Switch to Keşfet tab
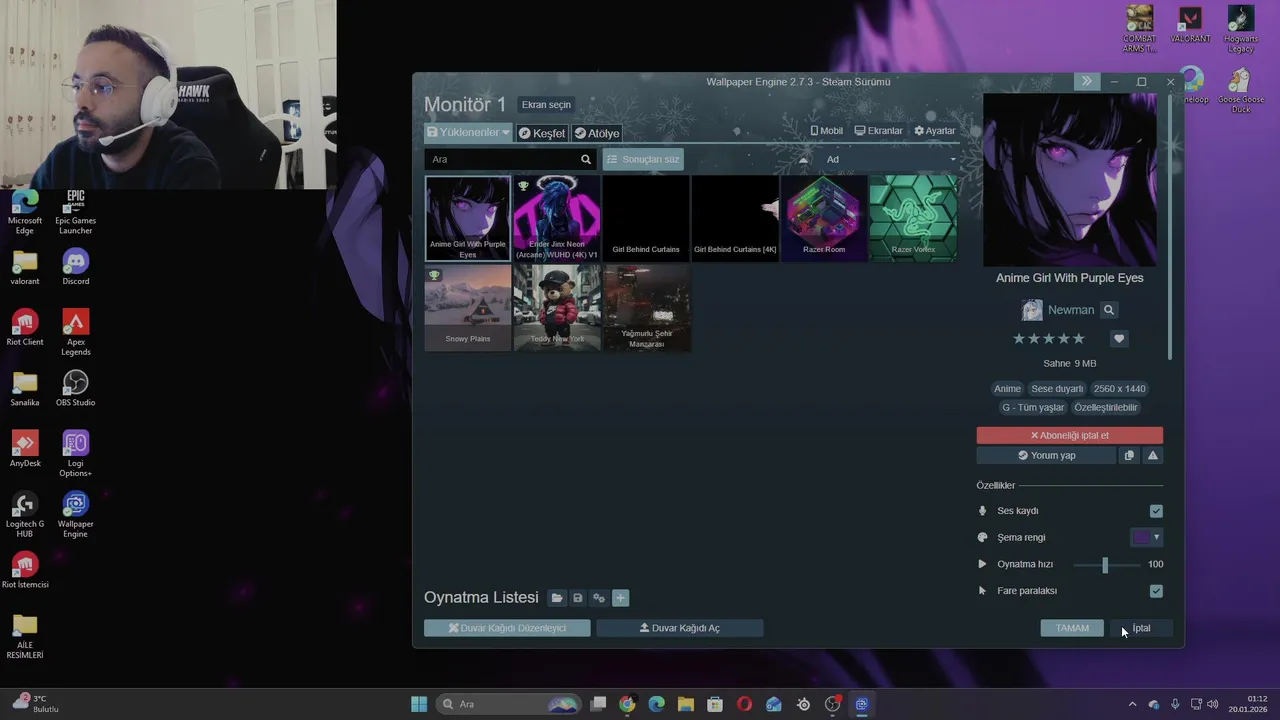Viewport: 1280px width, 720px height. (542, 133)
